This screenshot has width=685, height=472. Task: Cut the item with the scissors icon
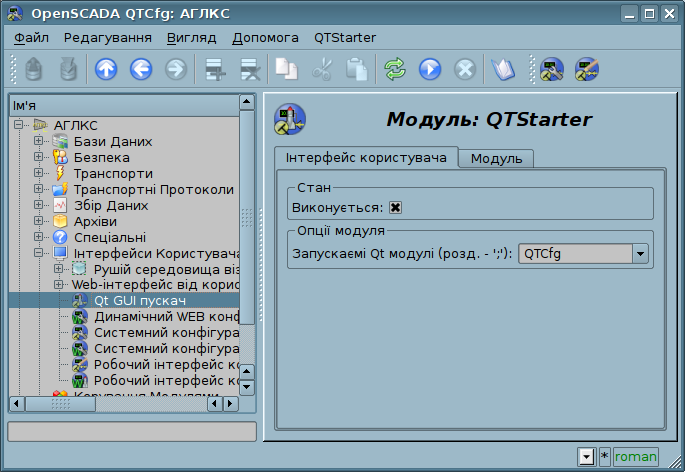click(322, 69)
